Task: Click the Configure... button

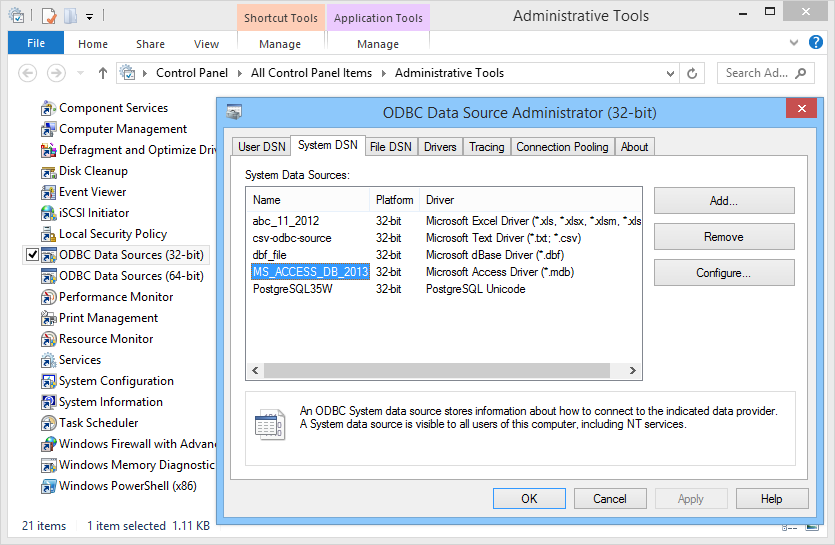Action: coord(724,273)
